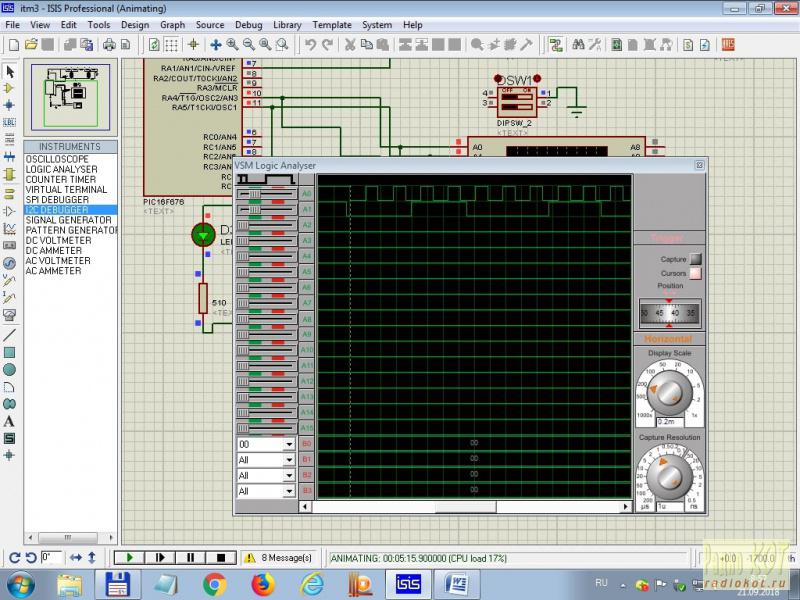Screen dimensions: 800x600
Task: Open the Debug menu
Action: tap(248, 25)
